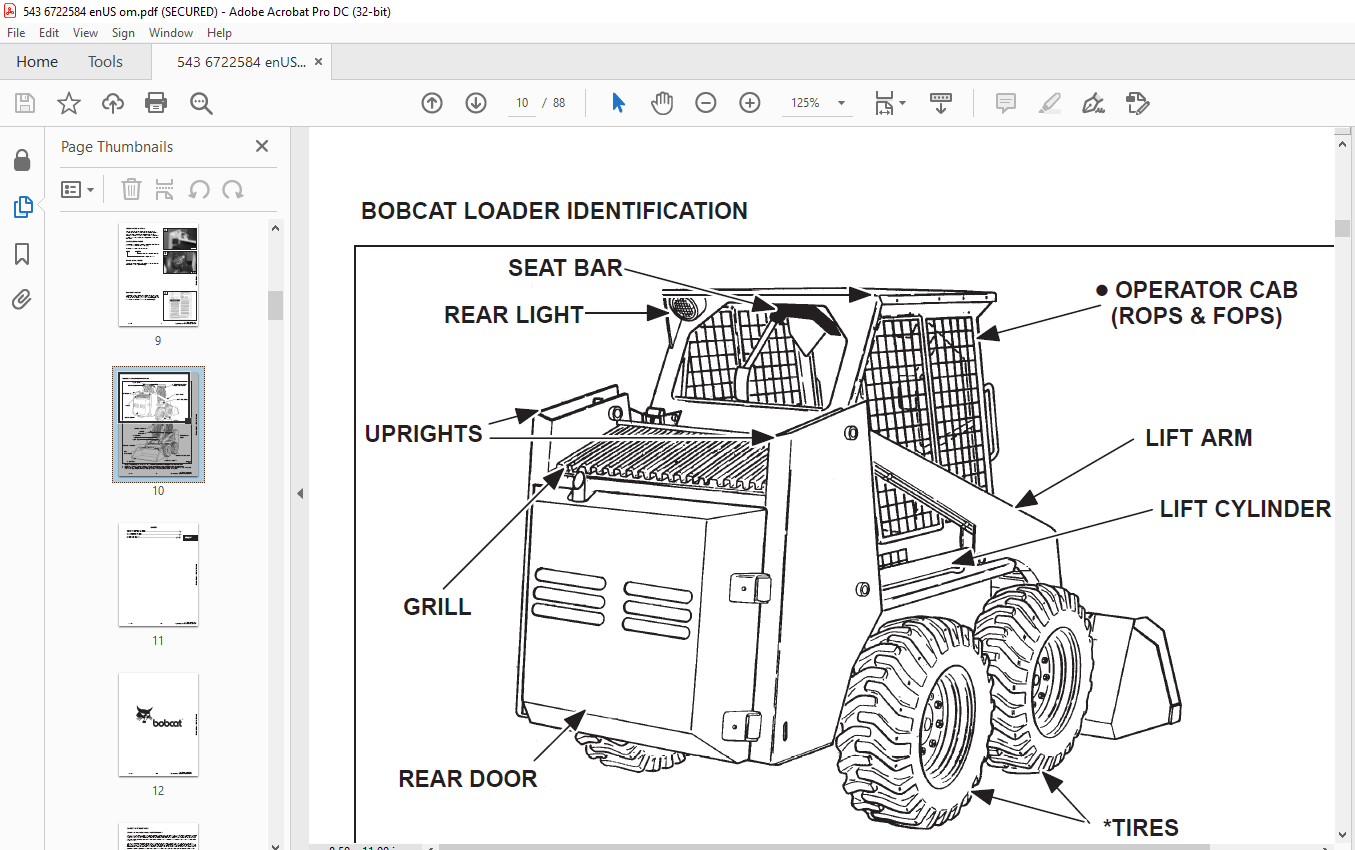Click the scrolling mode toolbar icon

(941, 103)
